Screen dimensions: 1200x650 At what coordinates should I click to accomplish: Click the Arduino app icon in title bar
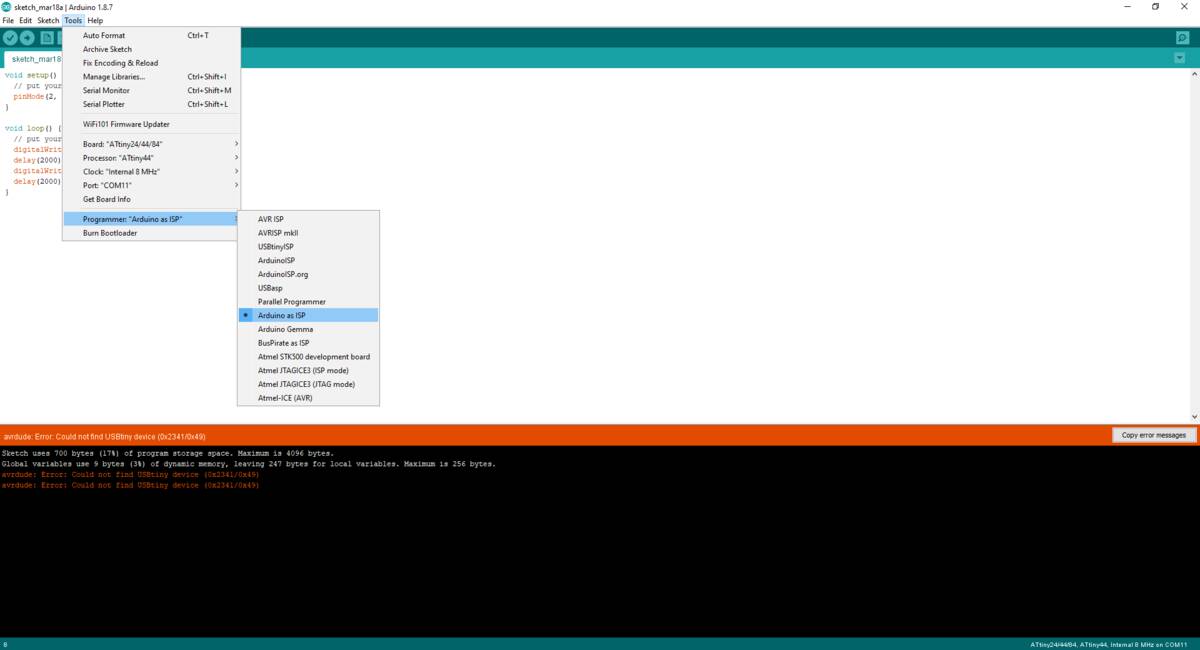(7, 7)
